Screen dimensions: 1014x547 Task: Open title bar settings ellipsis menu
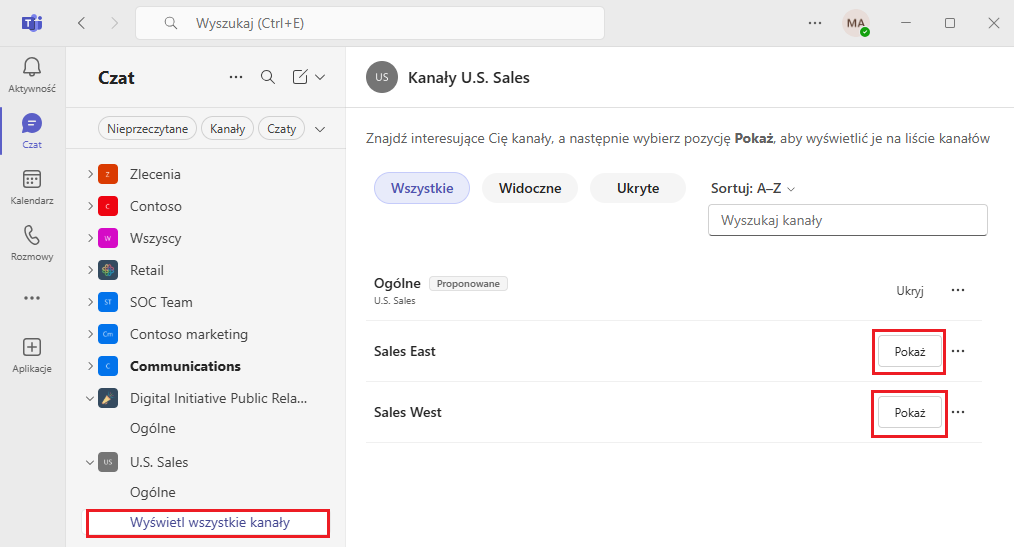pyautogui.click(x=815, y=23)
